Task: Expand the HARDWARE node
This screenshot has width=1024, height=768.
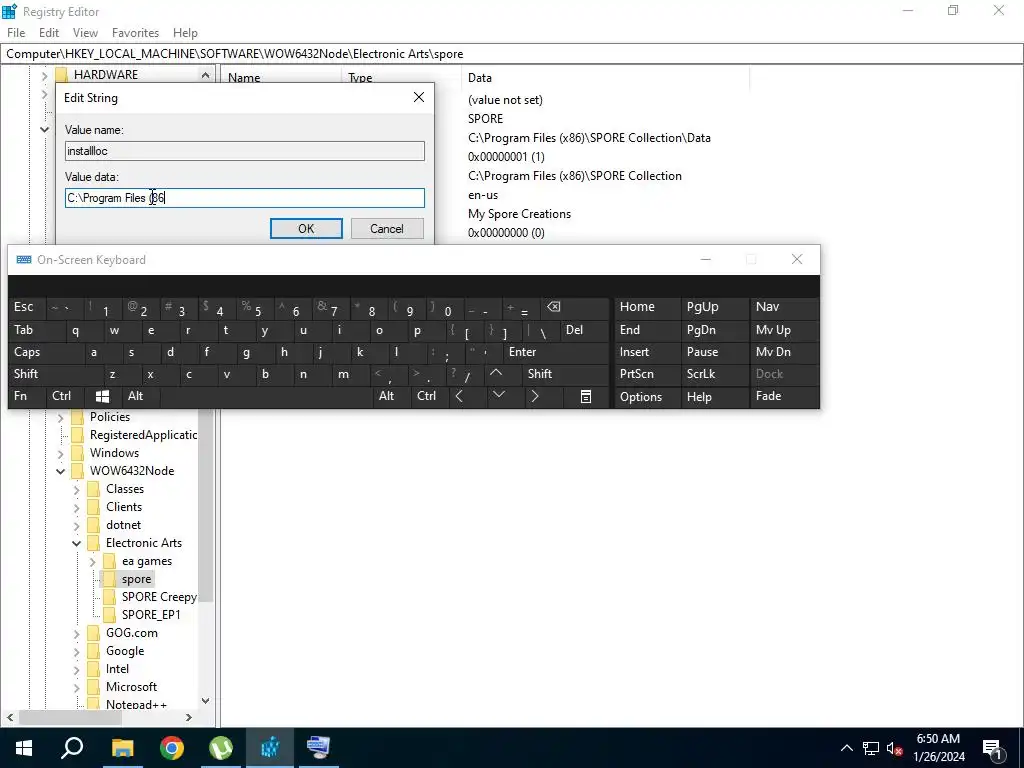Action: coord(44,75)
